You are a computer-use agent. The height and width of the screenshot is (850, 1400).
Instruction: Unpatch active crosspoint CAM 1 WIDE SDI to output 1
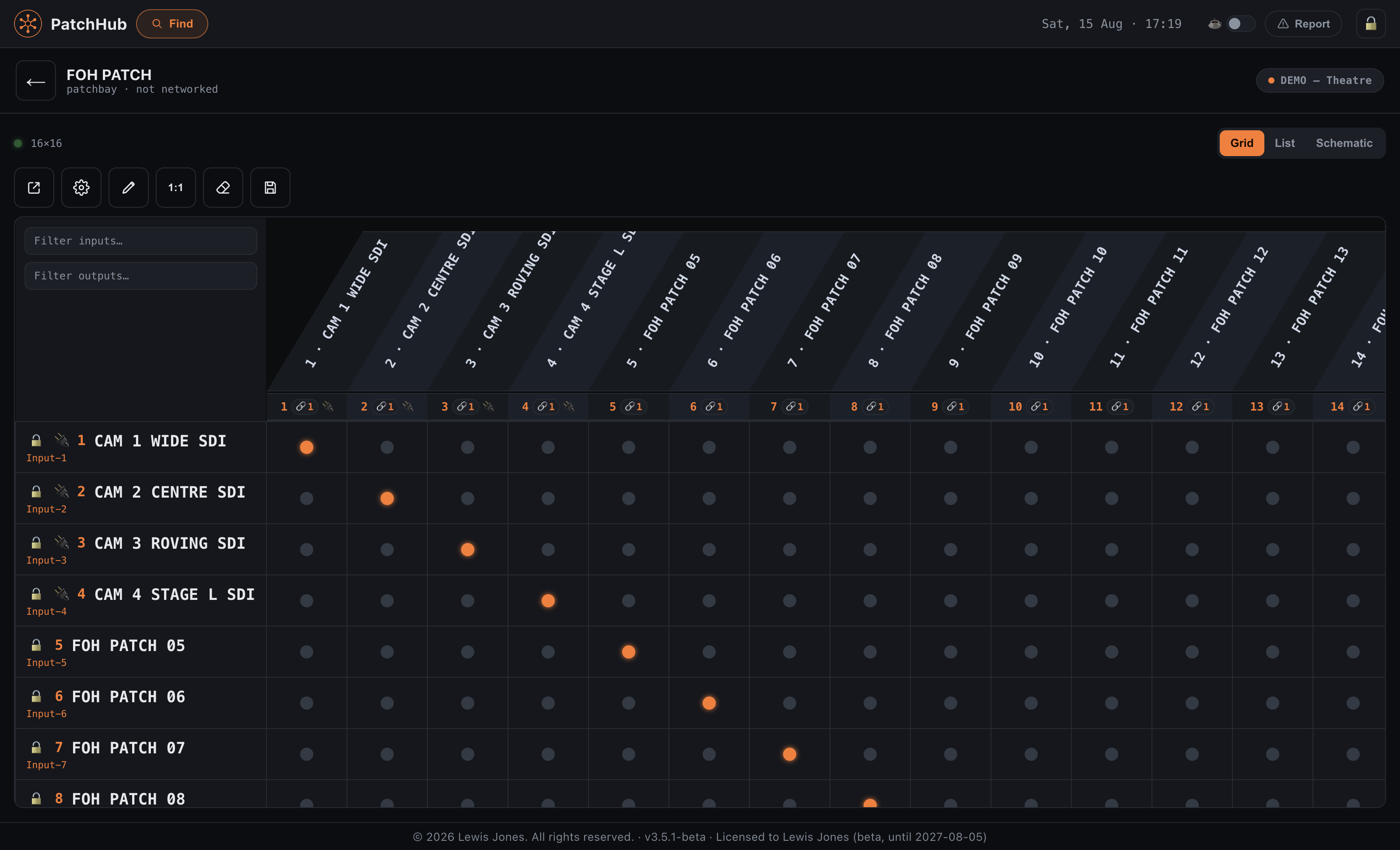click(307, 447)
